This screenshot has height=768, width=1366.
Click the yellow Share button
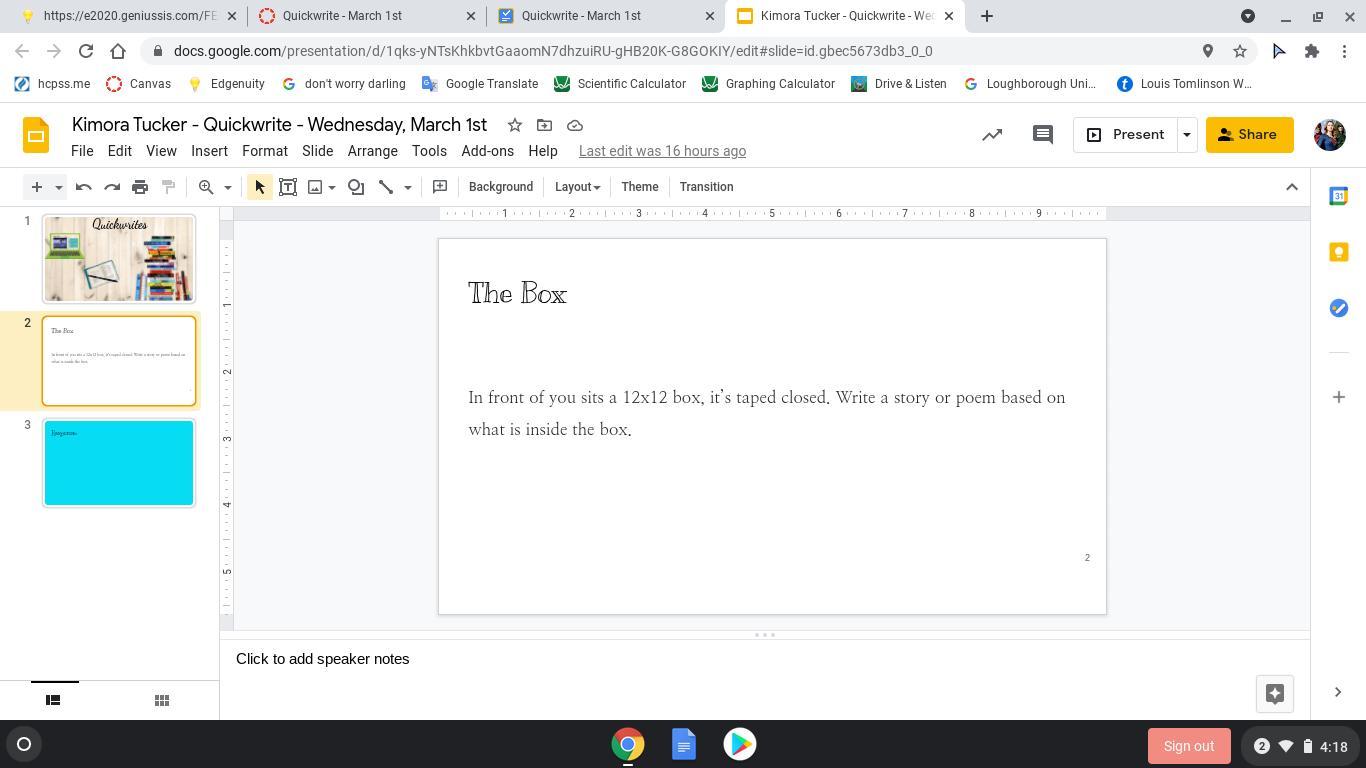click(1248, 135)
